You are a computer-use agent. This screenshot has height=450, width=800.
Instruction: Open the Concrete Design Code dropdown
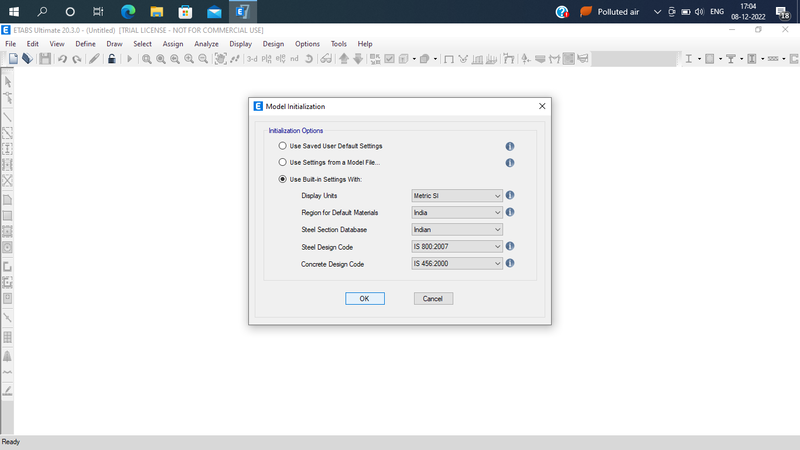(x=457, y=263)
